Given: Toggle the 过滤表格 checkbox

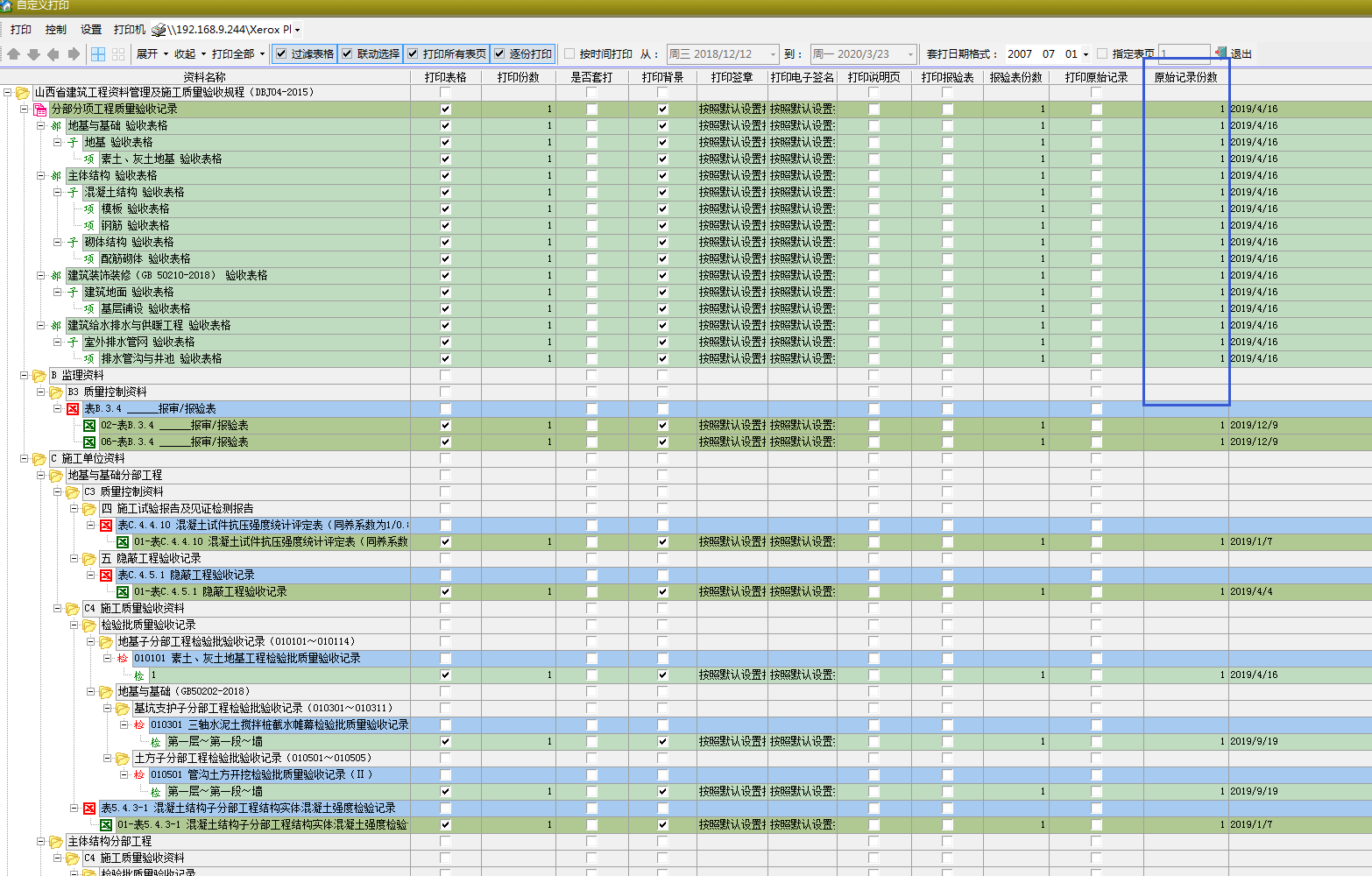Looking at the screenshot, I should (281, 54).
